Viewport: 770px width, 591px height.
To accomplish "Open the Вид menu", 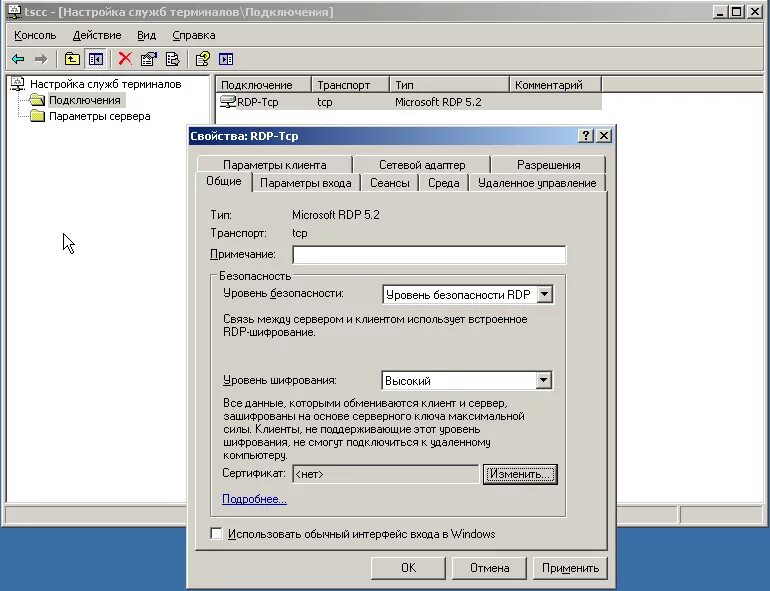I will pos(146,35).
